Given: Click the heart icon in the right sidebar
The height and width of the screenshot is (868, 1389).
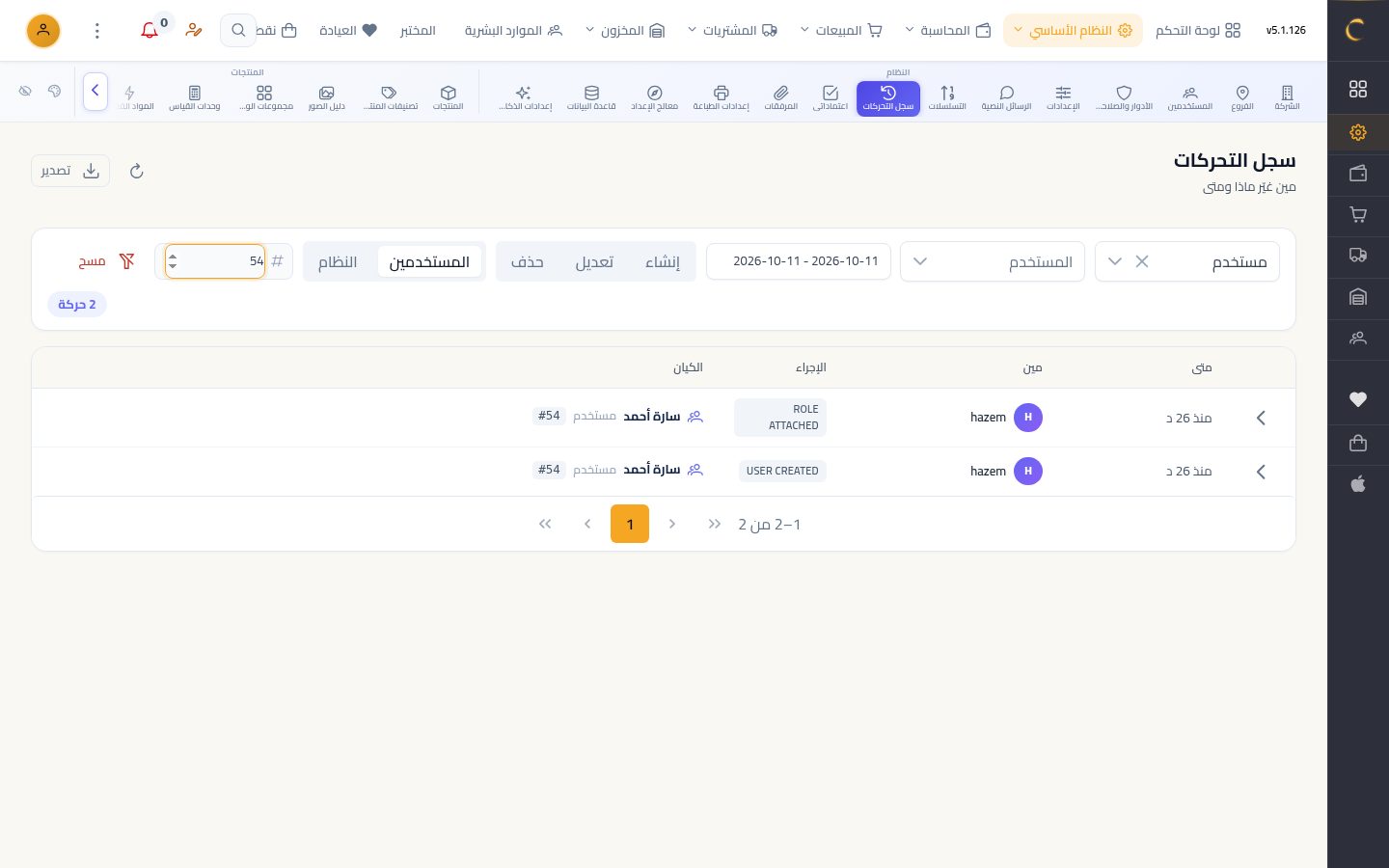Looking at the screenshot, I should [x=1358, y=399].
